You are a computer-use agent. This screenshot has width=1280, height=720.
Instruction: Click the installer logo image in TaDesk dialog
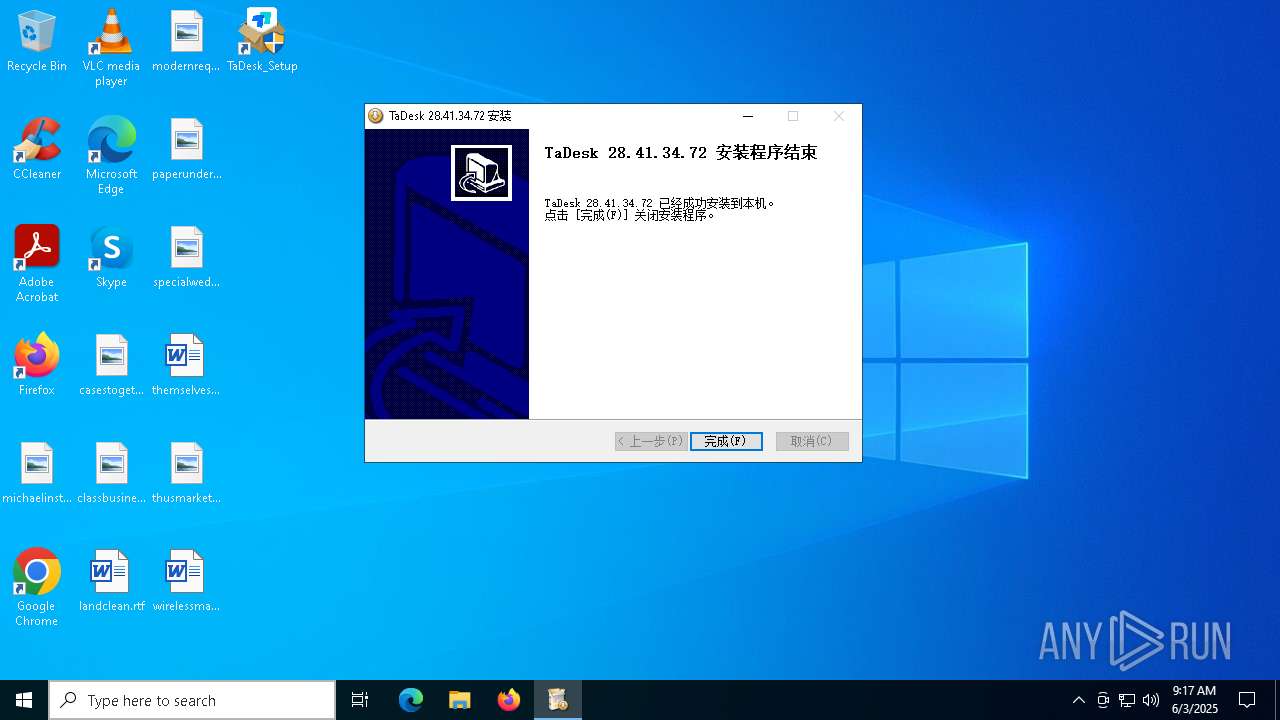(x=481, y=173)
